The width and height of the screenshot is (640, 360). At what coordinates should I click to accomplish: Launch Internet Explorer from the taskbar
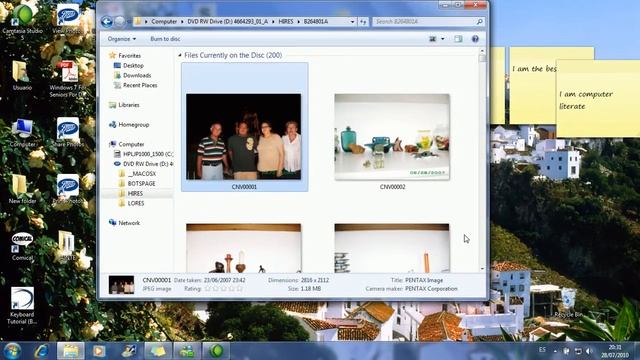41,351
